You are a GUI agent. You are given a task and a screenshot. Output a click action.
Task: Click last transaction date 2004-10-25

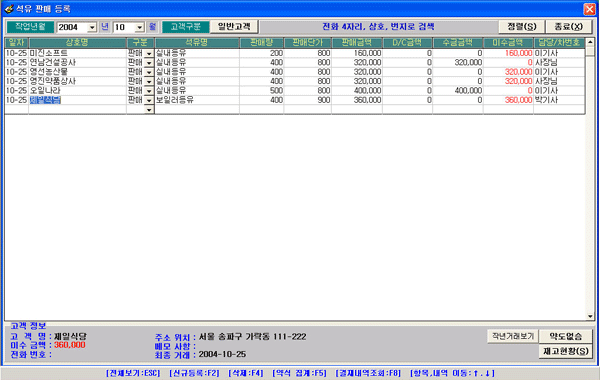tap(222, 354)
